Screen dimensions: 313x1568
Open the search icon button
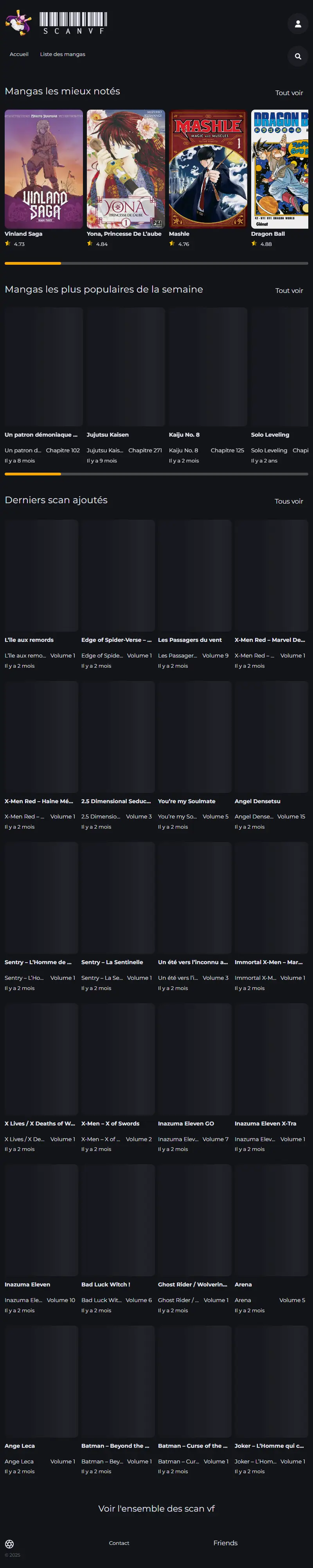click(297, 56)
